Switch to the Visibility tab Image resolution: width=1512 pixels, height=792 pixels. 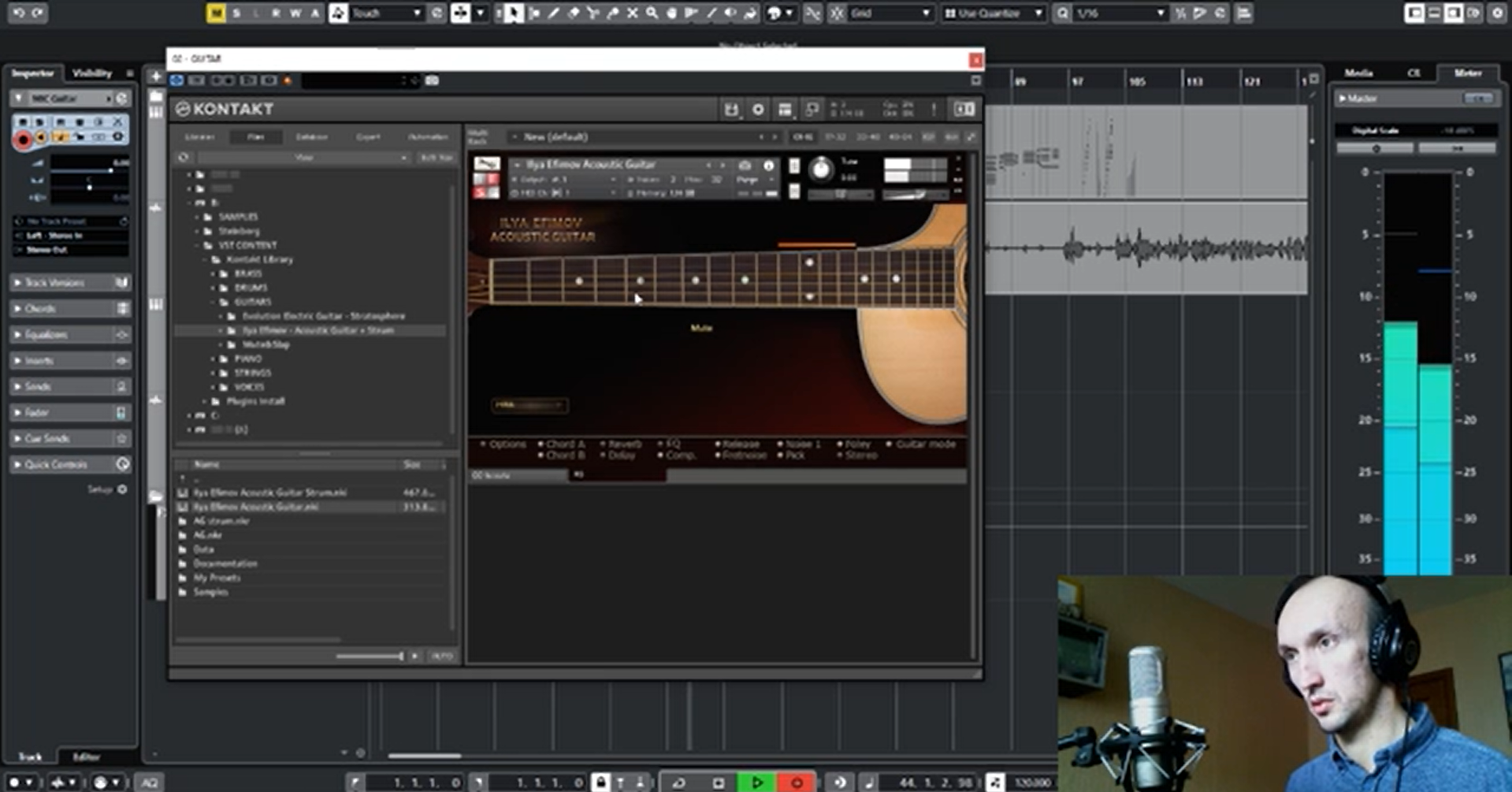[92, 73]
